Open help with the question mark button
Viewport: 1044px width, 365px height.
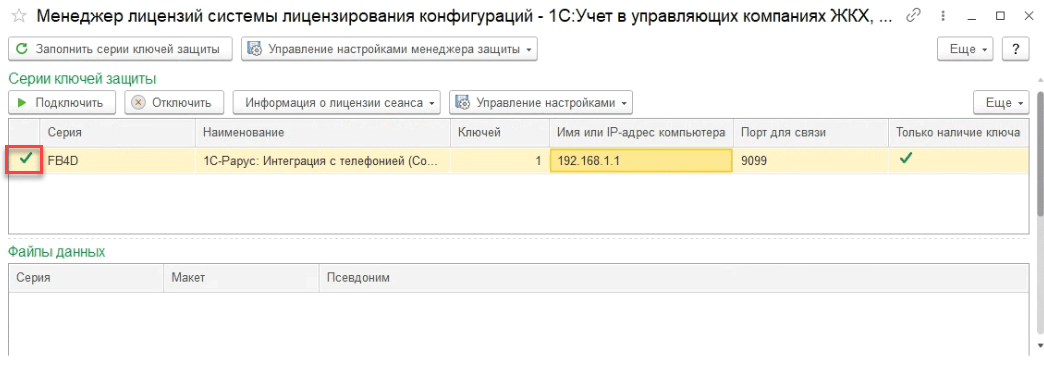click(x=1016, y=49)
